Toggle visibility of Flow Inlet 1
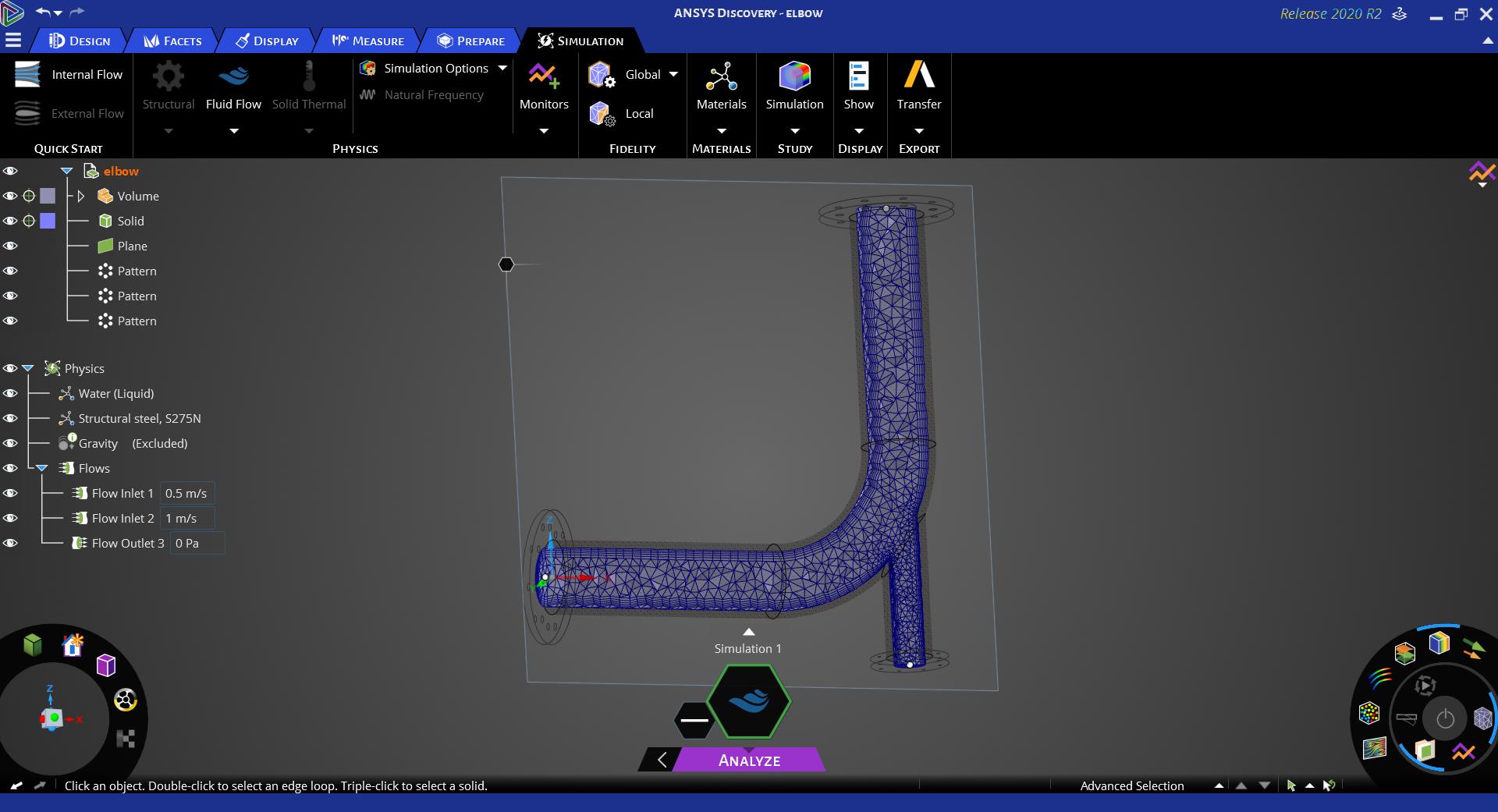The width and height of the screenshot is (1498, 812). [x=10, y=493]
